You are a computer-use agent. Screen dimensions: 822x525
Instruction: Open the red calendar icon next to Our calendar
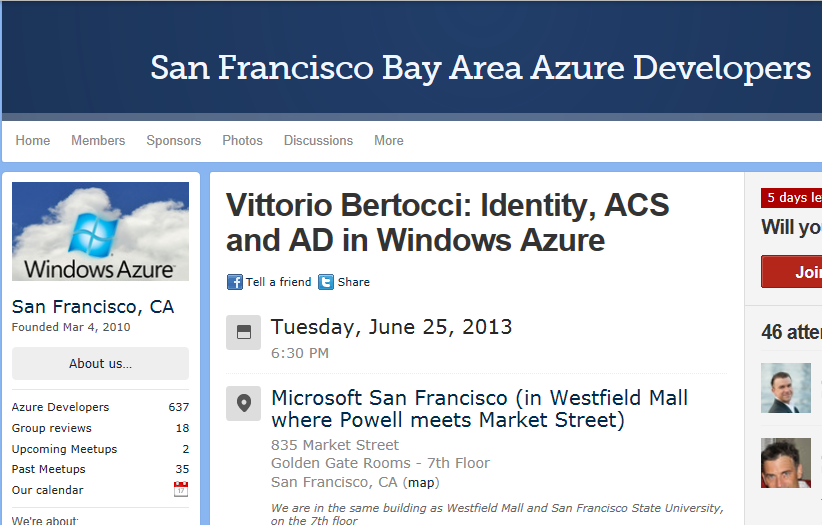click(181, 489)
